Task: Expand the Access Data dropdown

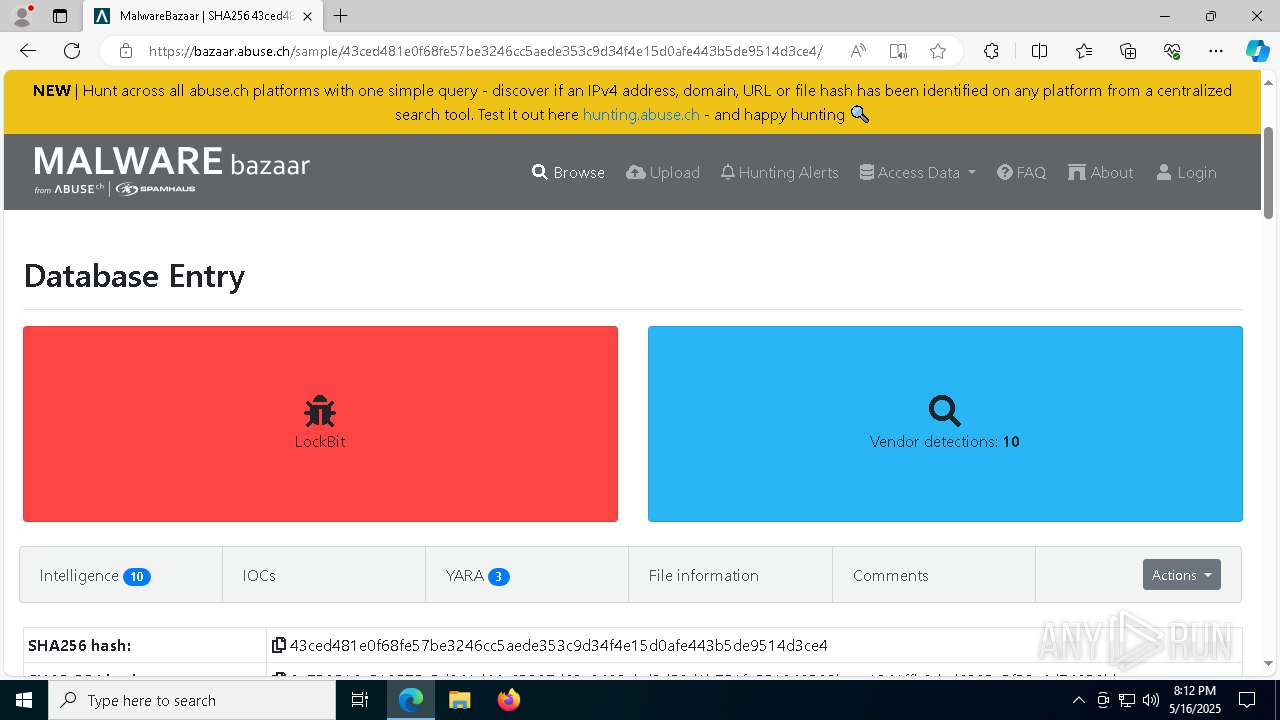Action: tap(917, 172)
